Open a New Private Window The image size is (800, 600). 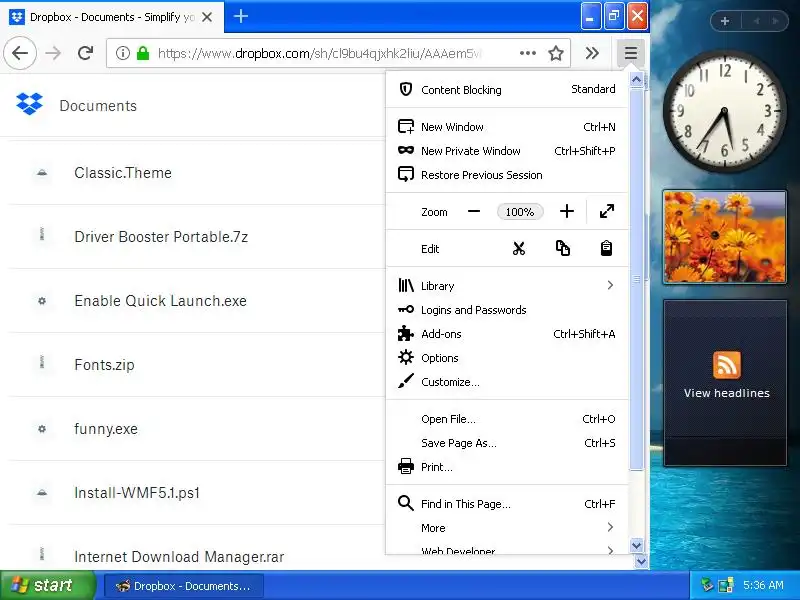[507, 151]
